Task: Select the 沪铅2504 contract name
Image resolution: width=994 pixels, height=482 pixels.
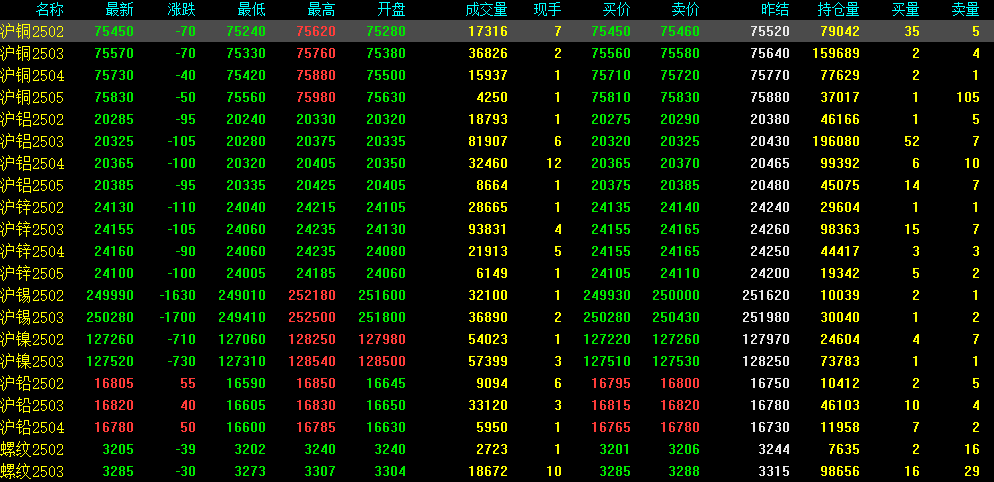Action: click(x=32, y=427)
